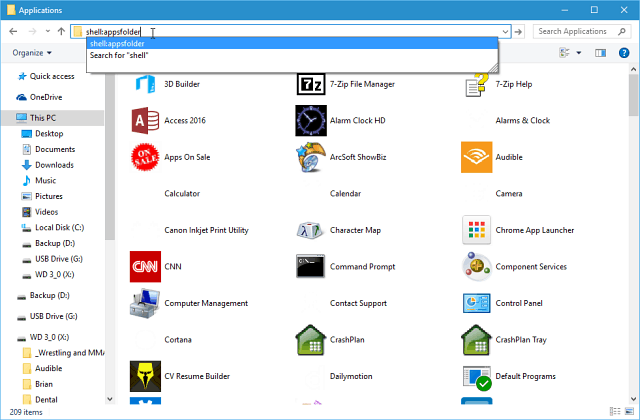Select the Cortana app label
Screen dimensions: 640x420
178,340
